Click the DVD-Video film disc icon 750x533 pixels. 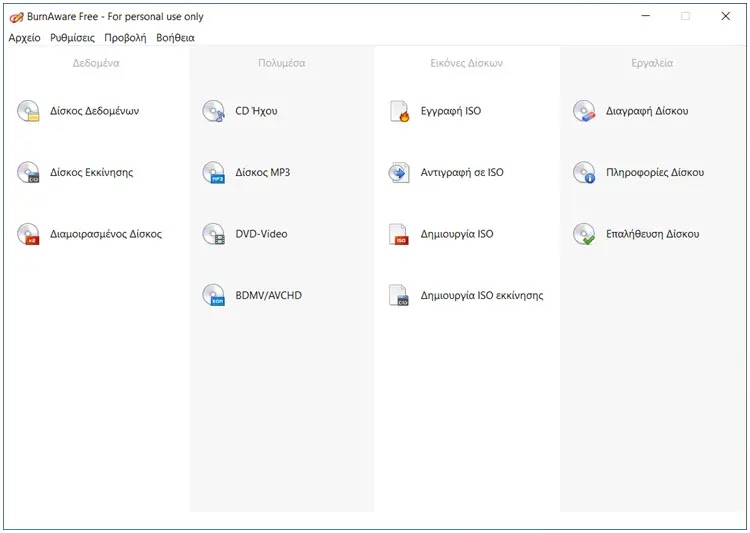213,234
